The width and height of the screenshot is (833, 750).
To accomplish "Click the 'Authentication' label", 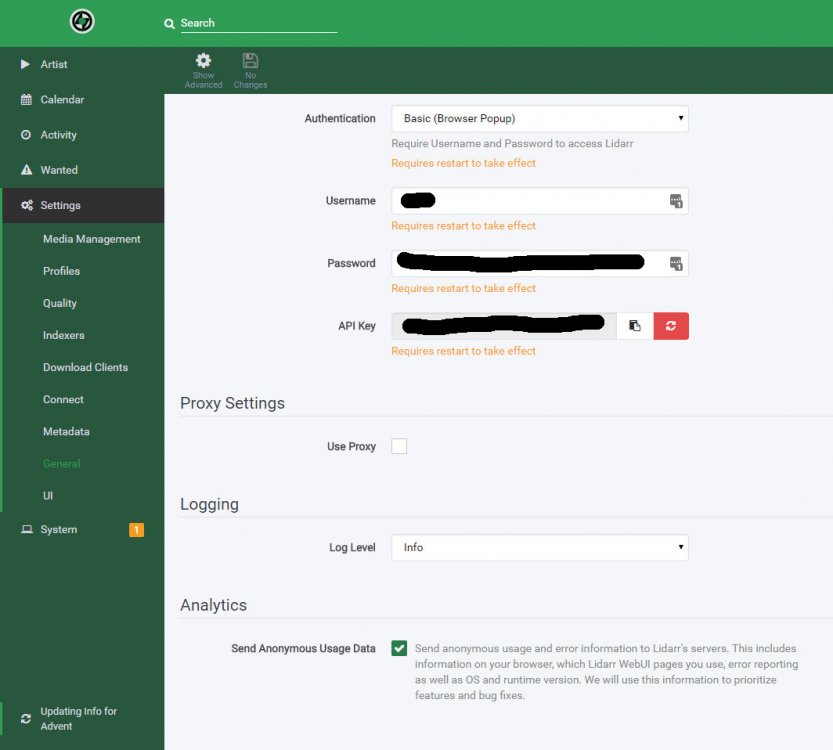I will point(340,118).
